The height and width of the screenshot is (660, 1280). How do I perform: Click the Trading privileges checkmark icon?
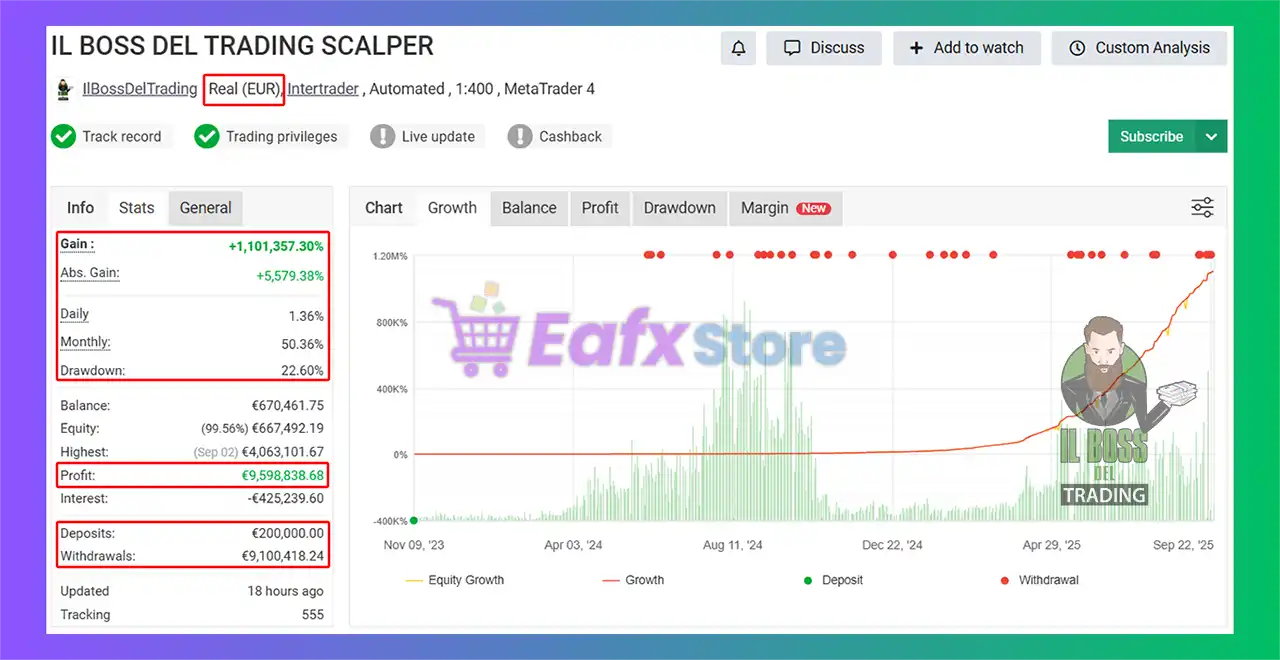[x=207, y=137]
